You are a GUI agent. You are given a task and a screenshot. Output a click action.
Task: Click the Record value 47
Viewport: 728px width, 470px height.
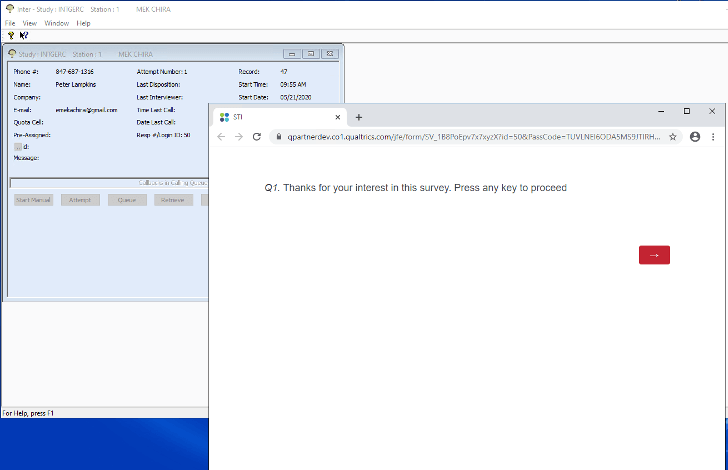(x=284, y=72)
